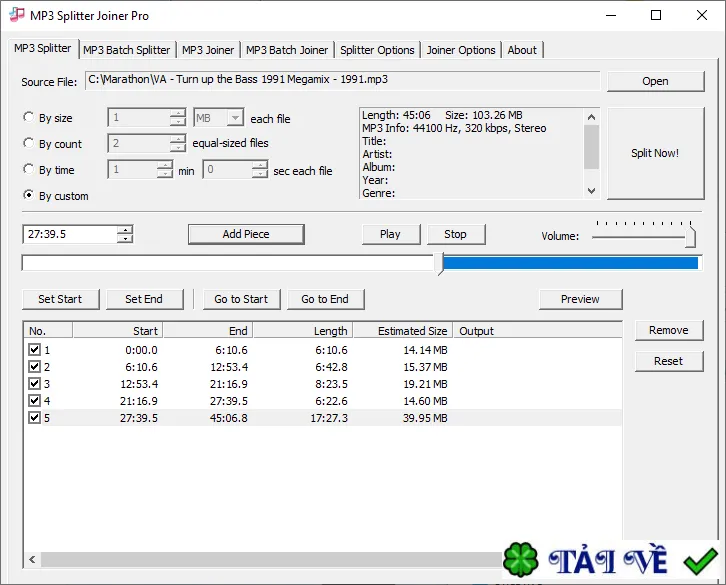Go to the About tab
Image resolution: width=726 pixels, height=585 pixels.
click(x=522, y=50)
